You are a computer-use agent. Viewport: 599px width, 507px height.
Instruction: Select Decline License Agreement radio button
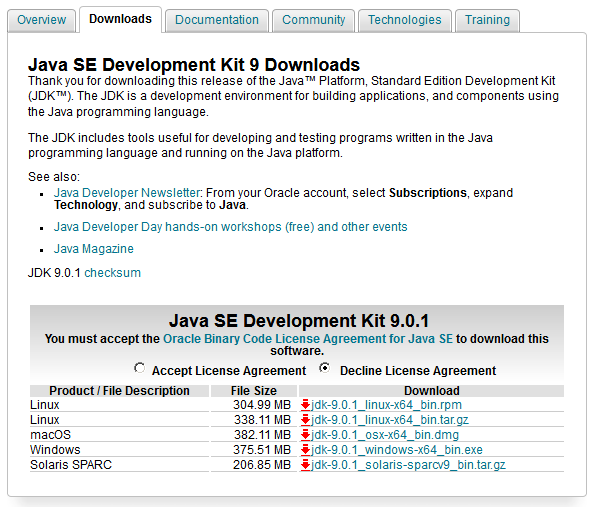[x=325, y=368]
